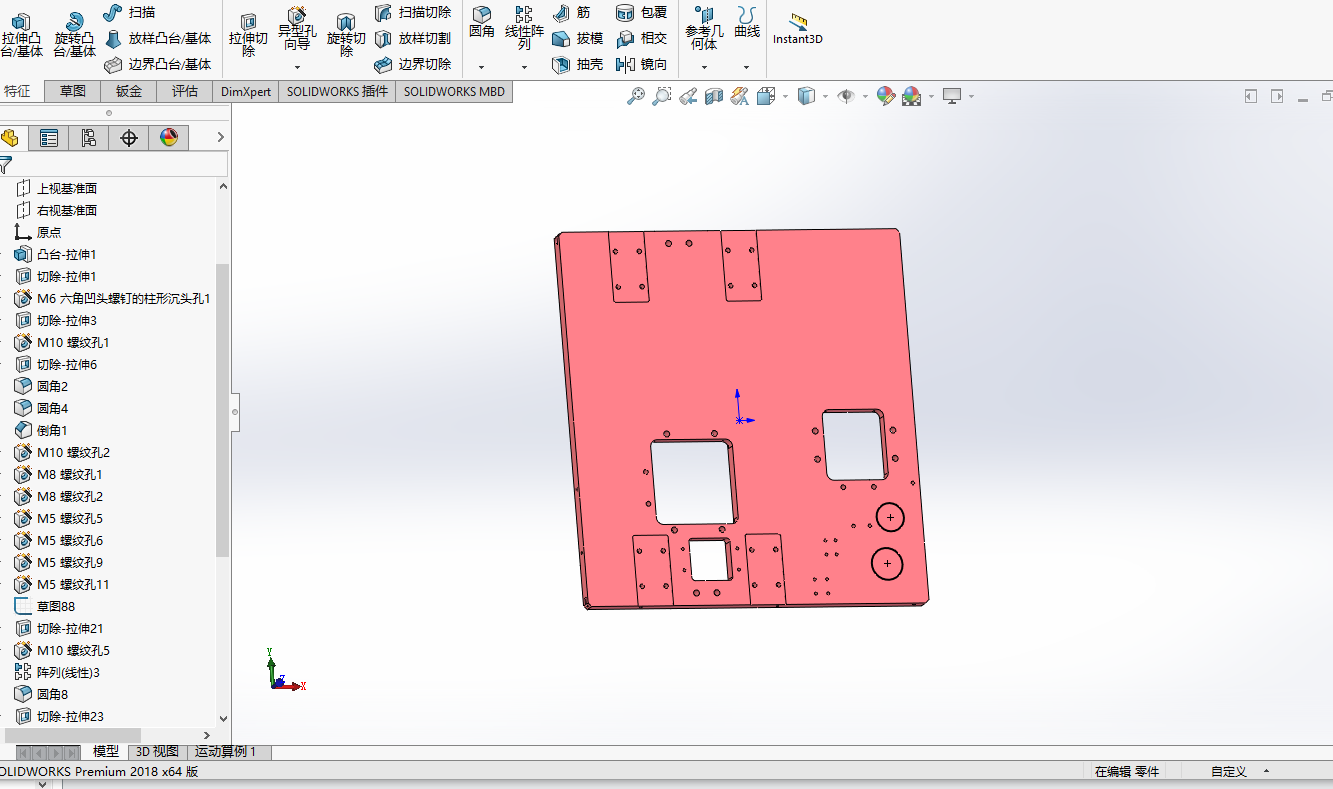Expand the 曲线 curves dropdown arrow
Screen dimensions: 1333x789
(x=746, y=67)
